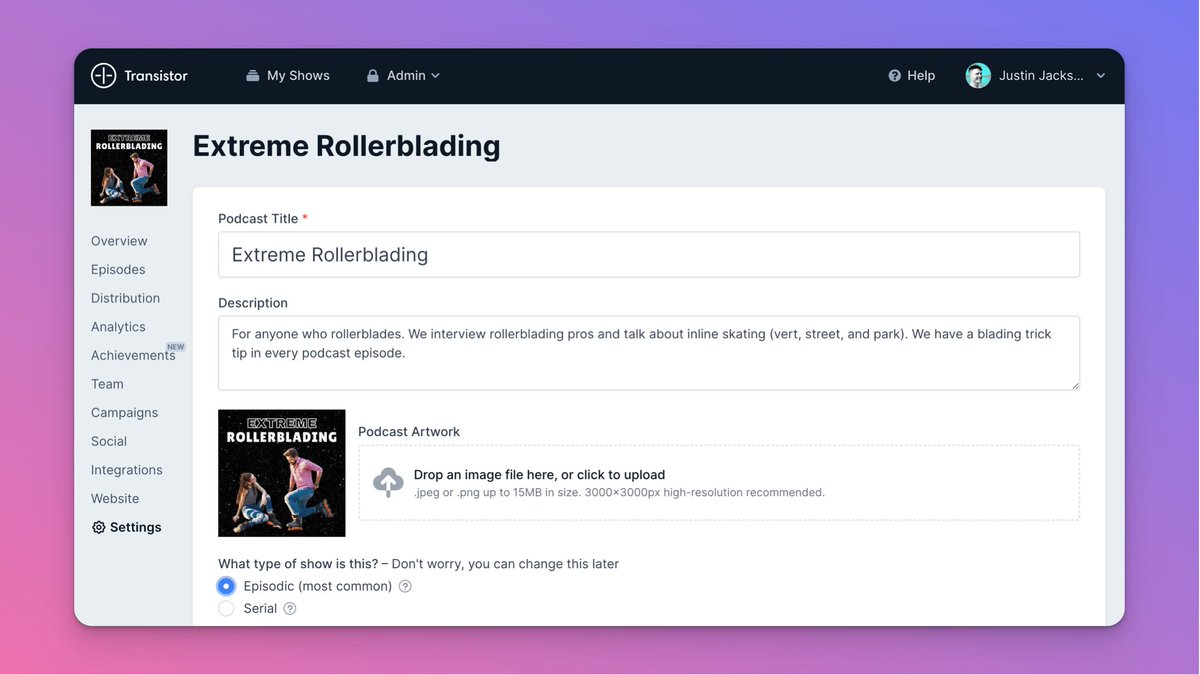Click the cloud upload icon
The image size is (1200, 675).
[388, 482]
